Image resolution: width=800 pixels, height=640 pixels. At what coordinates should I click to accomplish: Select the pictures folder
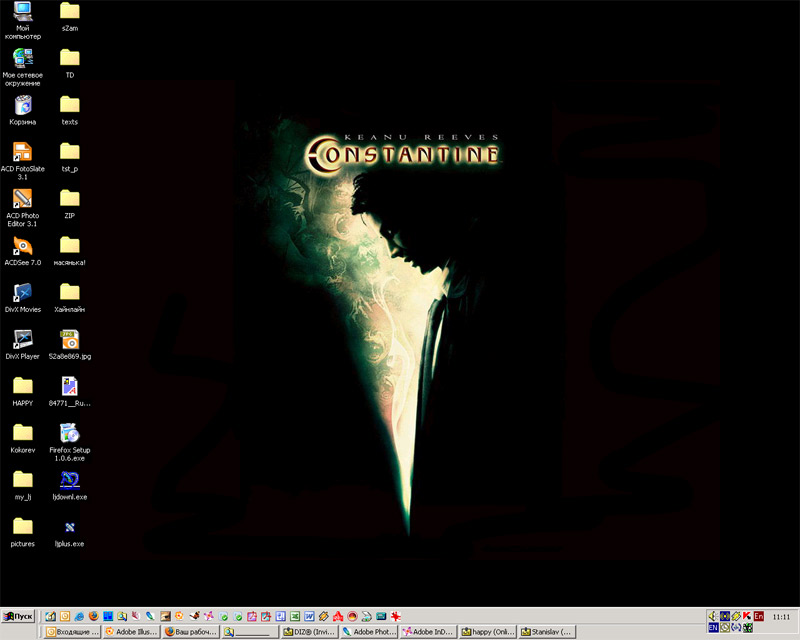pyautogui.click(x=22, y=533)
